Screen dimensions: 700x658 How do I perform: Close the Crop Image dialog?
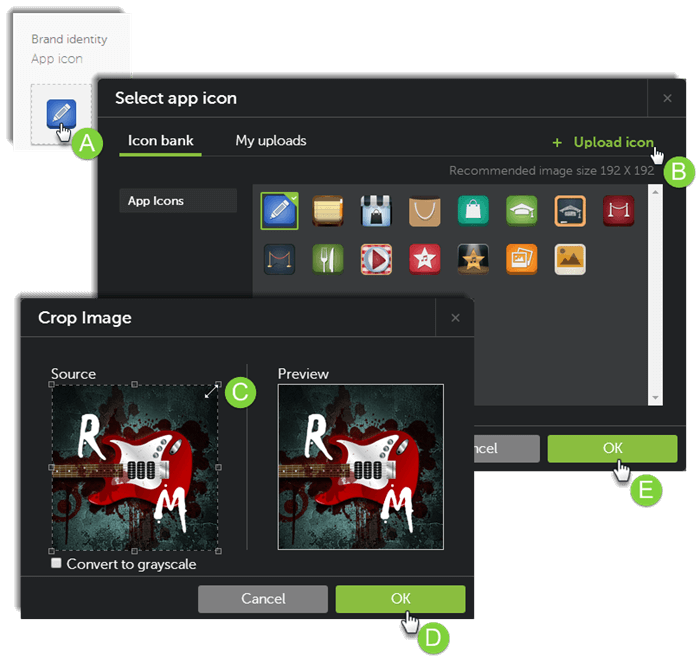(x=455, y=318)
